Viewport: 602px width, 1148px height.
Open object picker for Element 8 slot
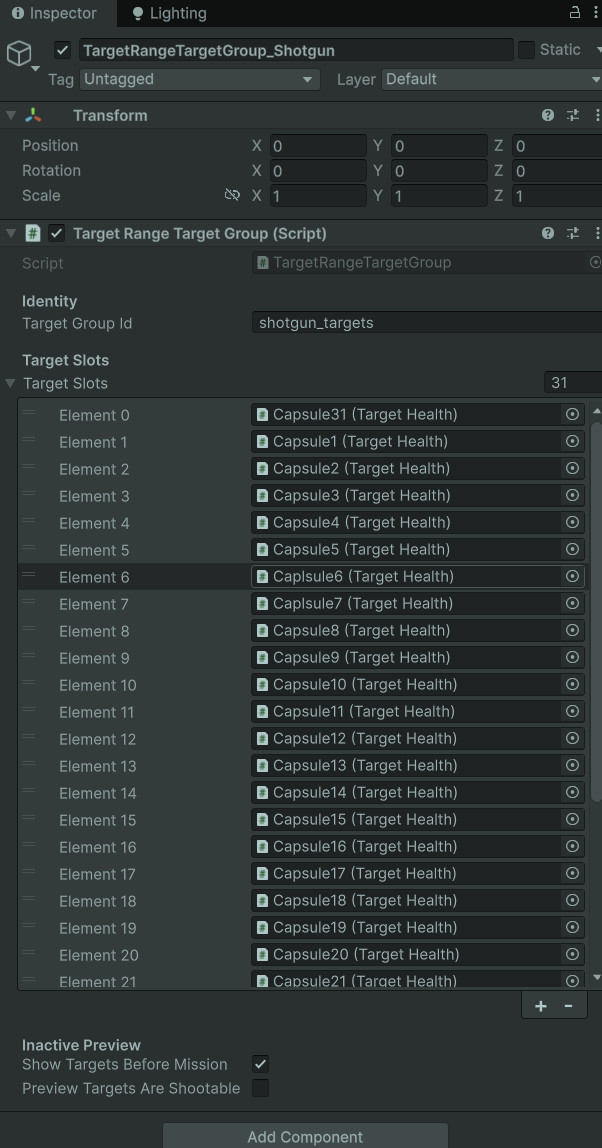click(x=573, y=630)
